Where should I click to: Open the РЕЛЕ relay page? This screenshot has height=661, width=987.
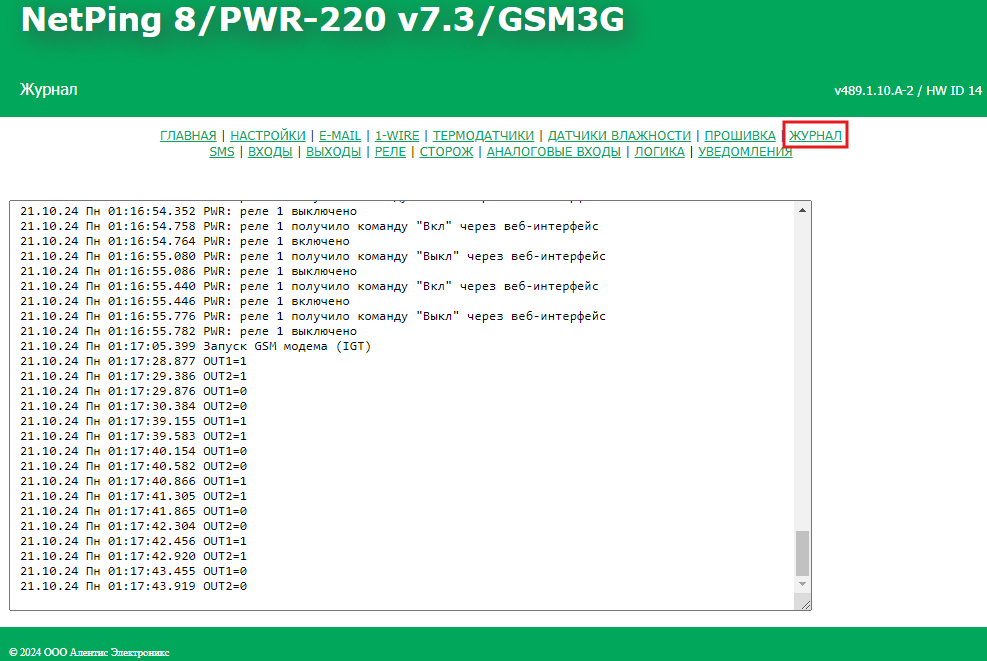(x=390, y=152)
